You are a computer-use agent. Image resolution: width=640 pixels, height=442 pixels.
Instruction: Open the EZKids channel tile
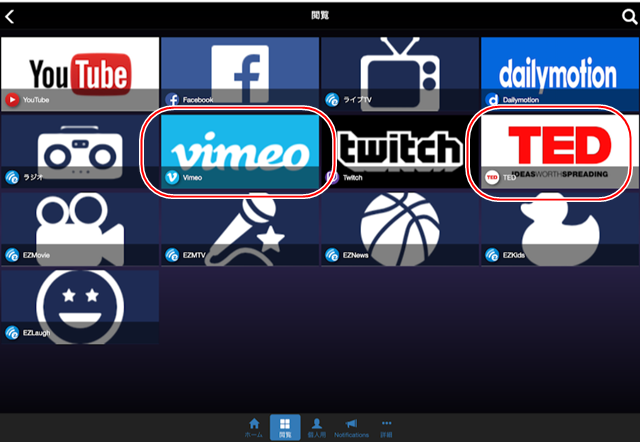pyautogui.click(x=560, y=229)
